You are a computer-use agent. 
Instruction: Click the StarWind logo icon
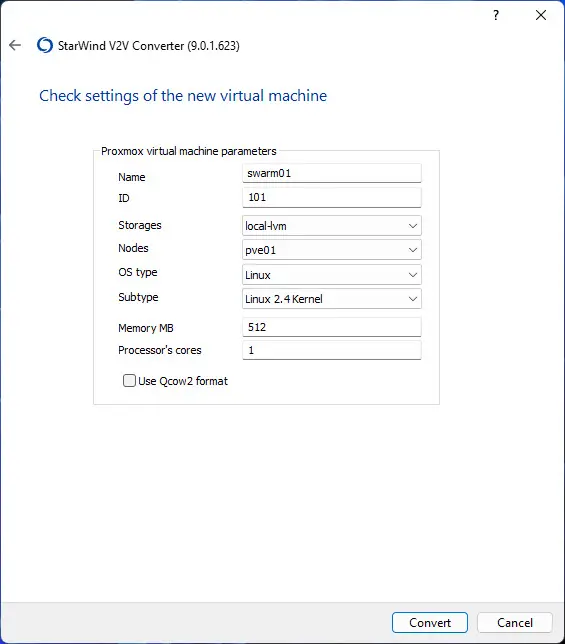point(45,45)
